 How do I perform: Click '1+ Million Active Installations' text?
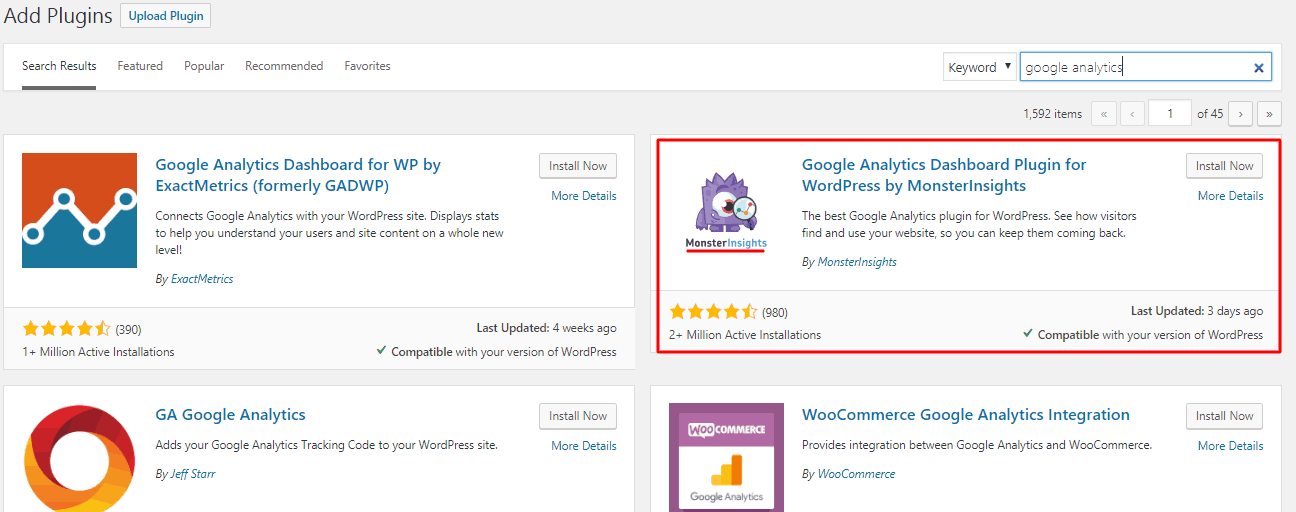pos(98,352)
